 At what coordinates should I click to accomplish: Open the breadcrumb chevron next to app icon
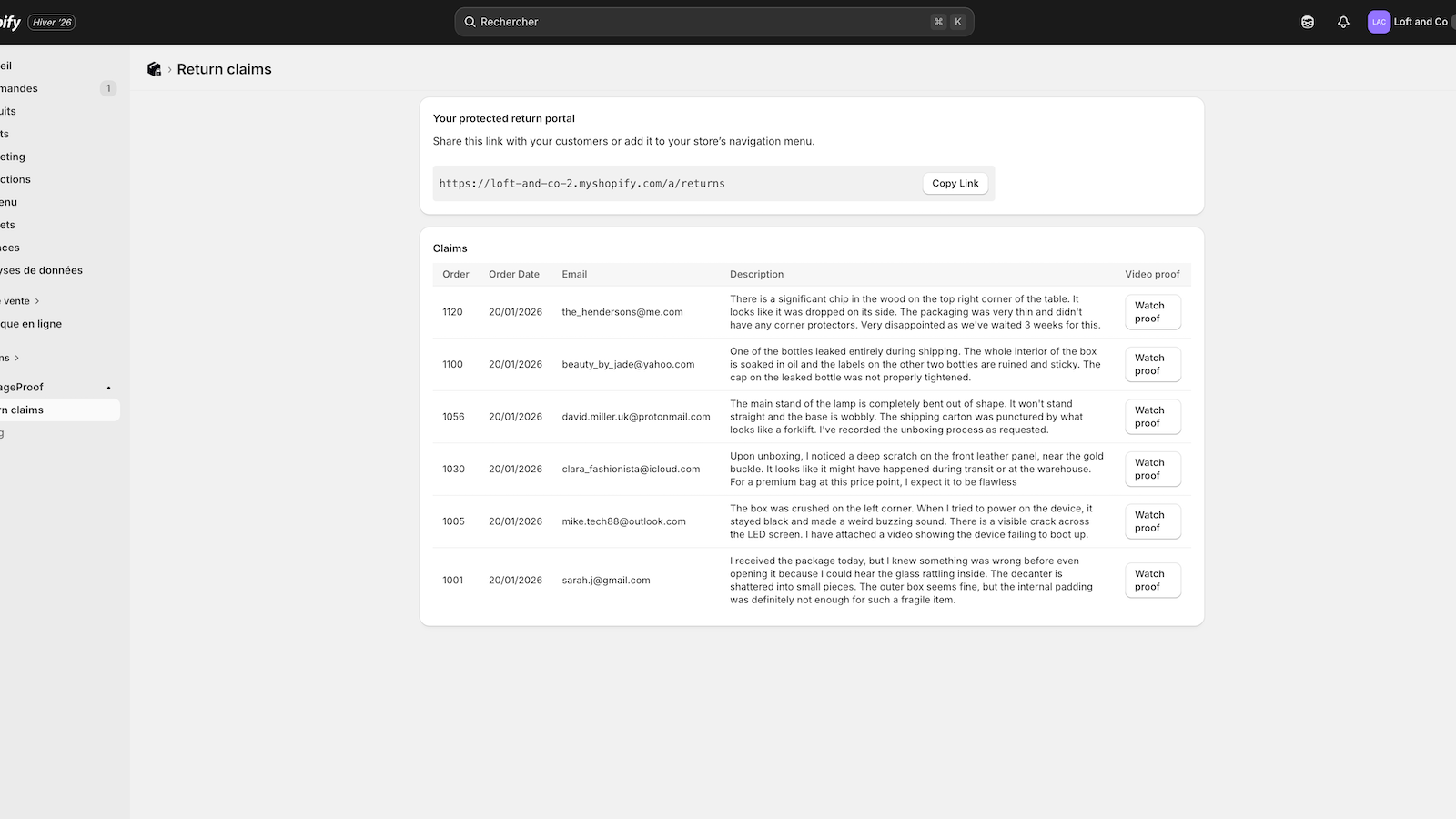168,68
